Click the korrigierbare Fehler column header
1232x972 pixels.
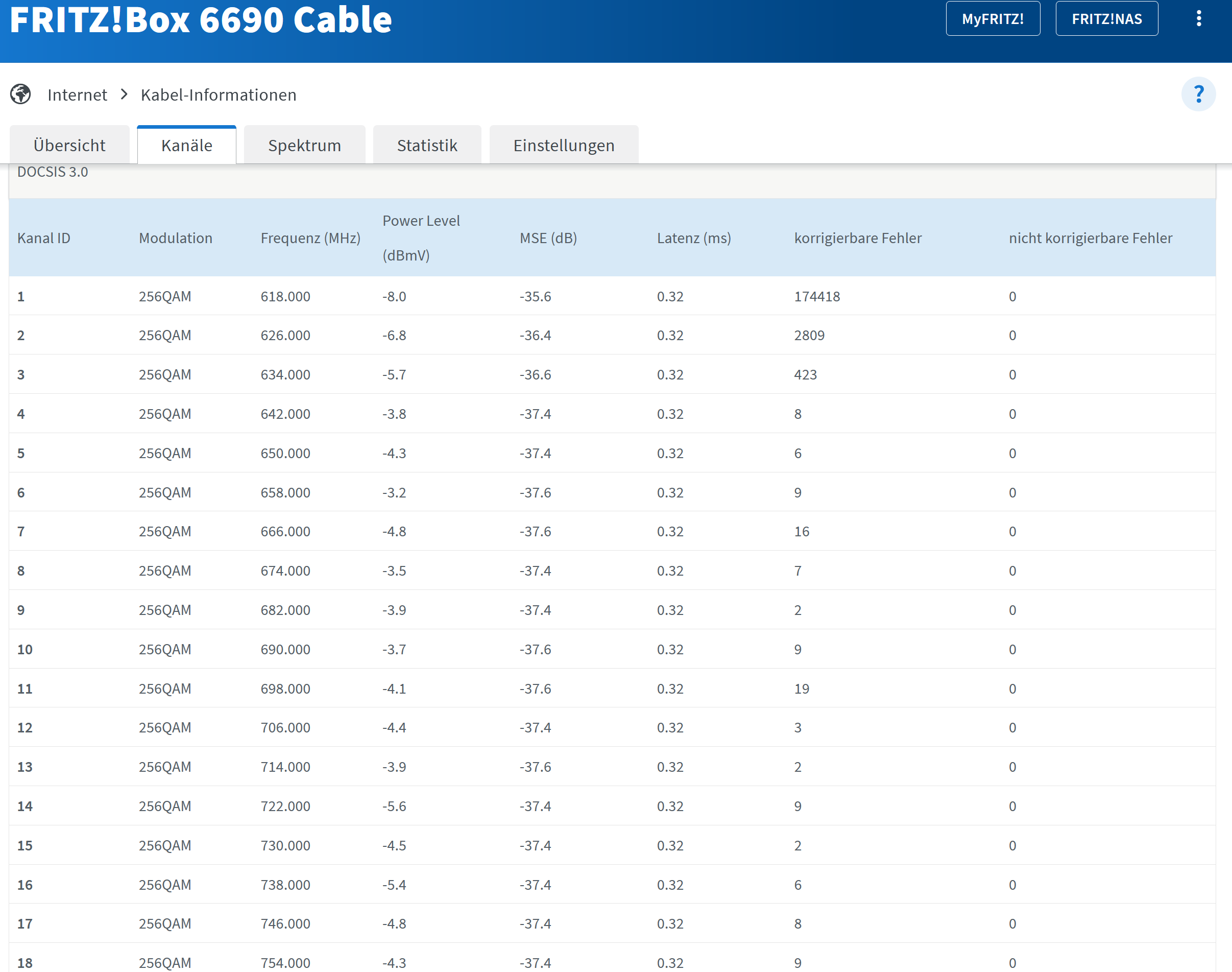(x=857, y=238)
